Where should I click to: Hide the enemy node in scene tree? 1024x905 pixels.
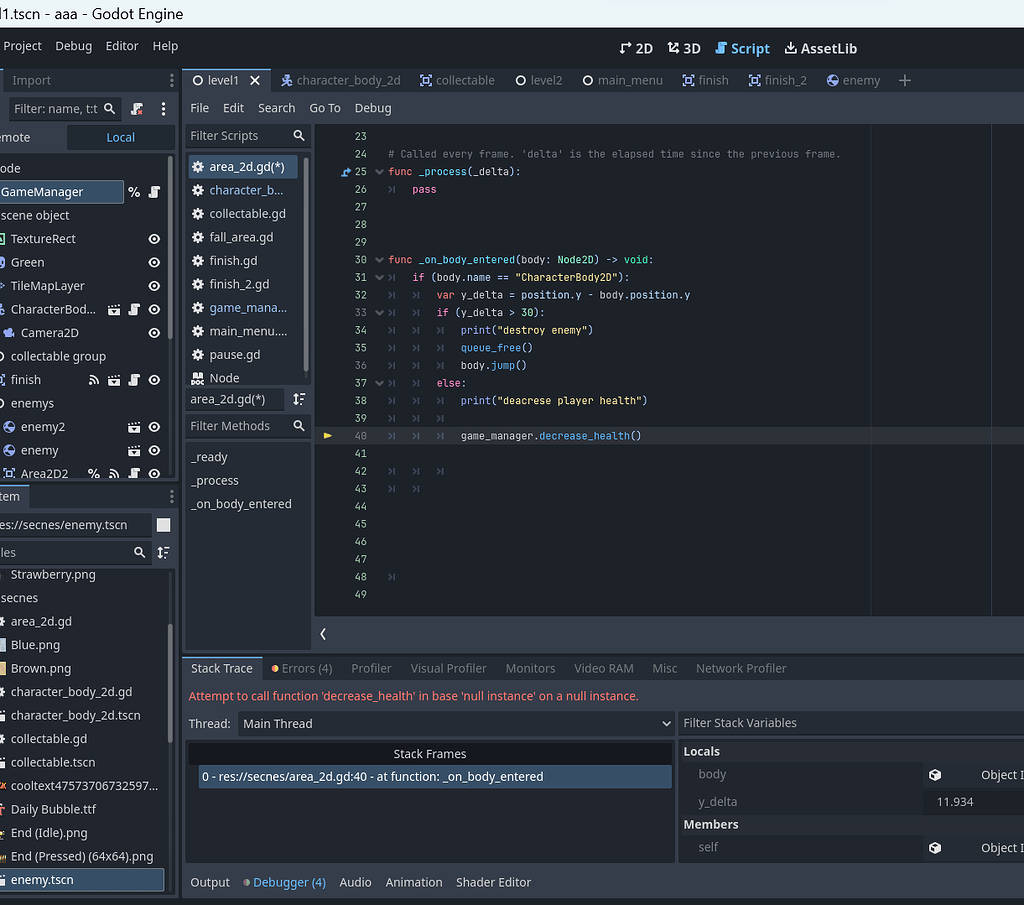[154, 450]
